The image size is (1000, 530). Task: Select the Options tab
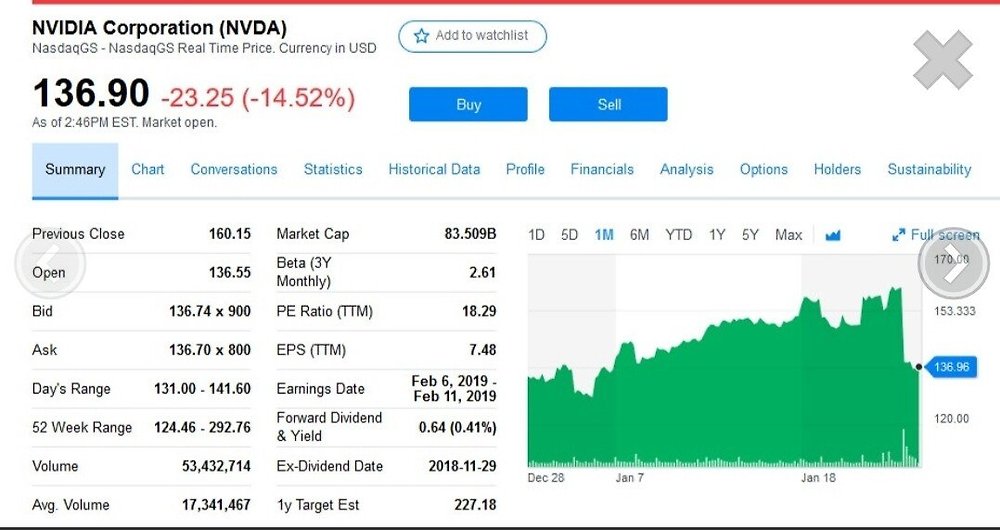(x=763, y=170)
